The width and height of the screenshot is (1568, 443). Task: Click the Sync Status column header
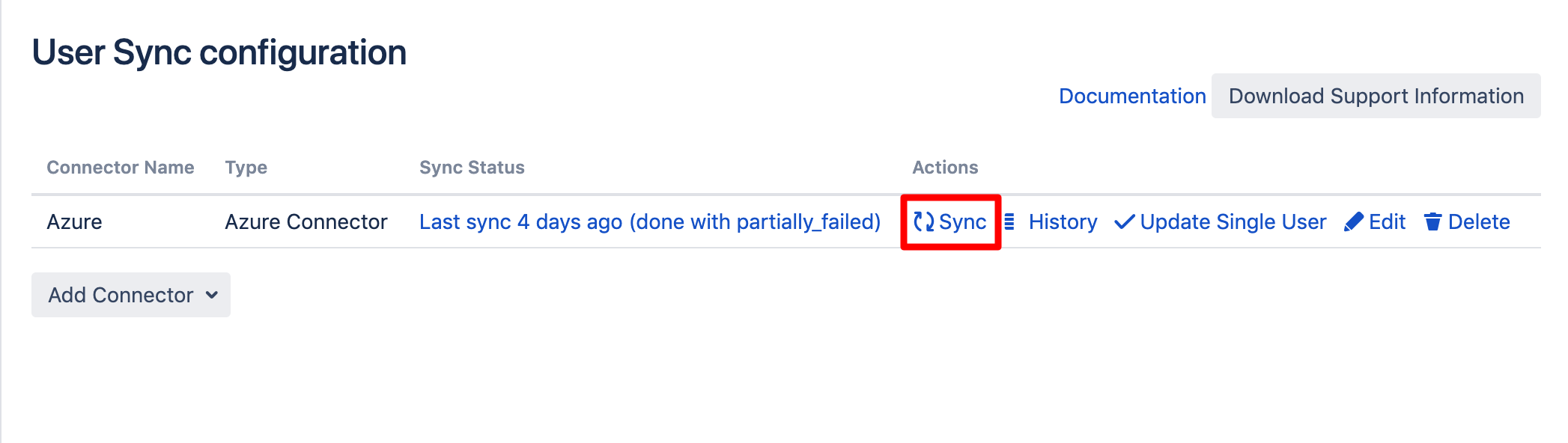(472, 168)
